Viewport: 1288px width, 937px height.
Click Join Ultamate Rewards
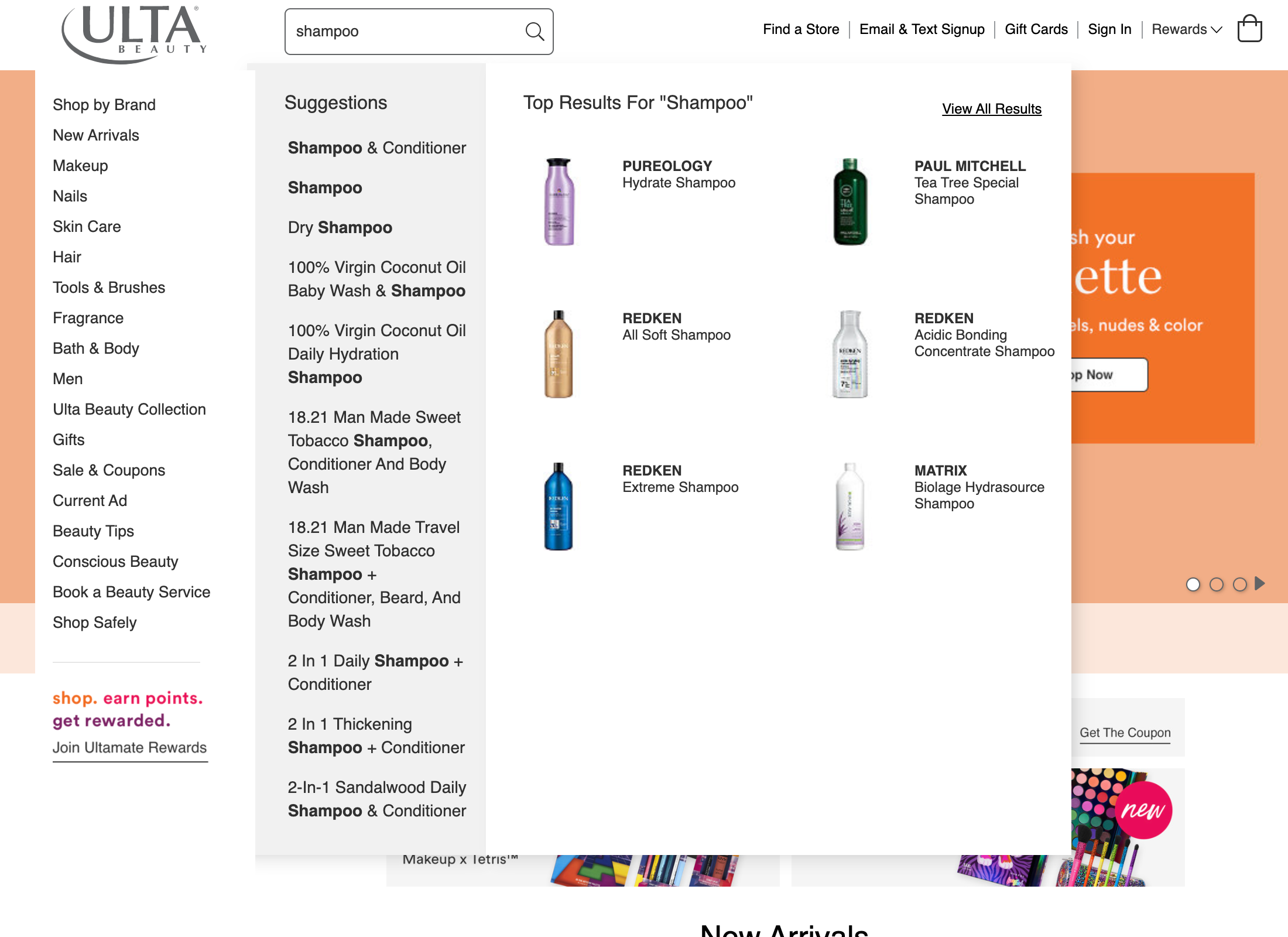129,747
